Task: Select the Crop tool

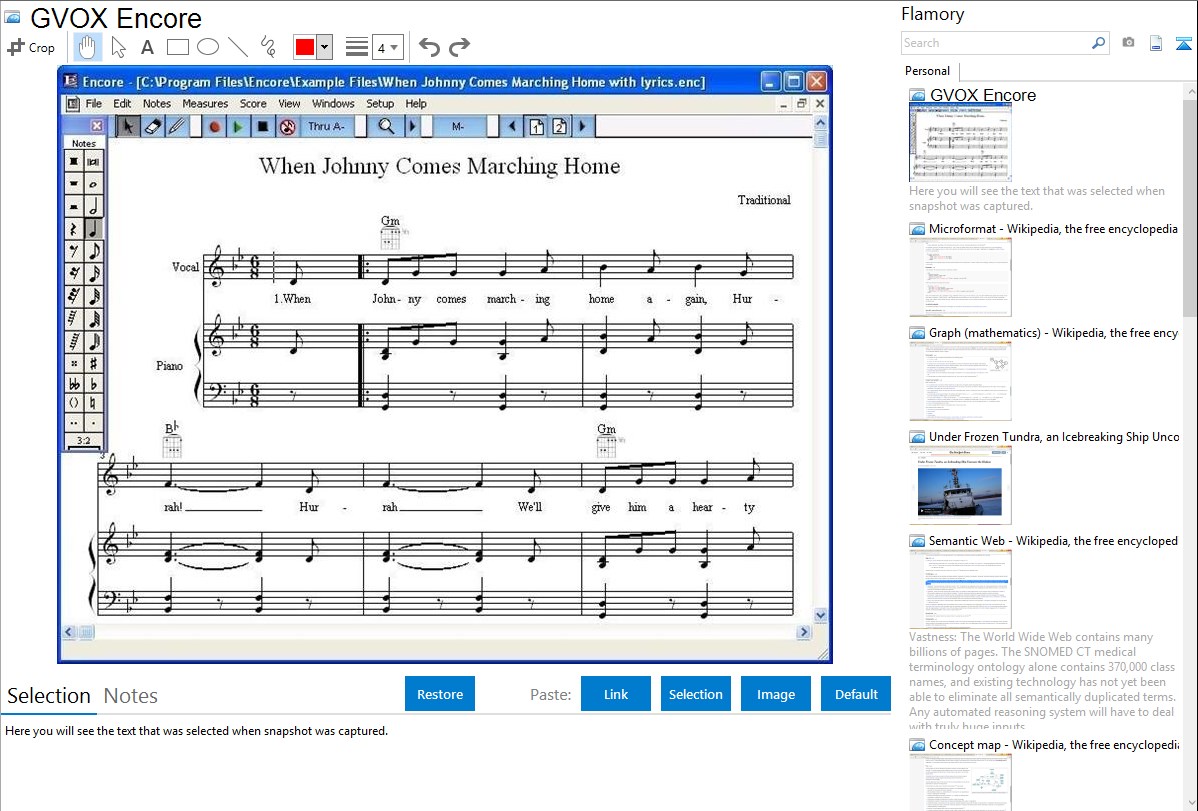Action: pyautogui.click(x=31, y=47)
